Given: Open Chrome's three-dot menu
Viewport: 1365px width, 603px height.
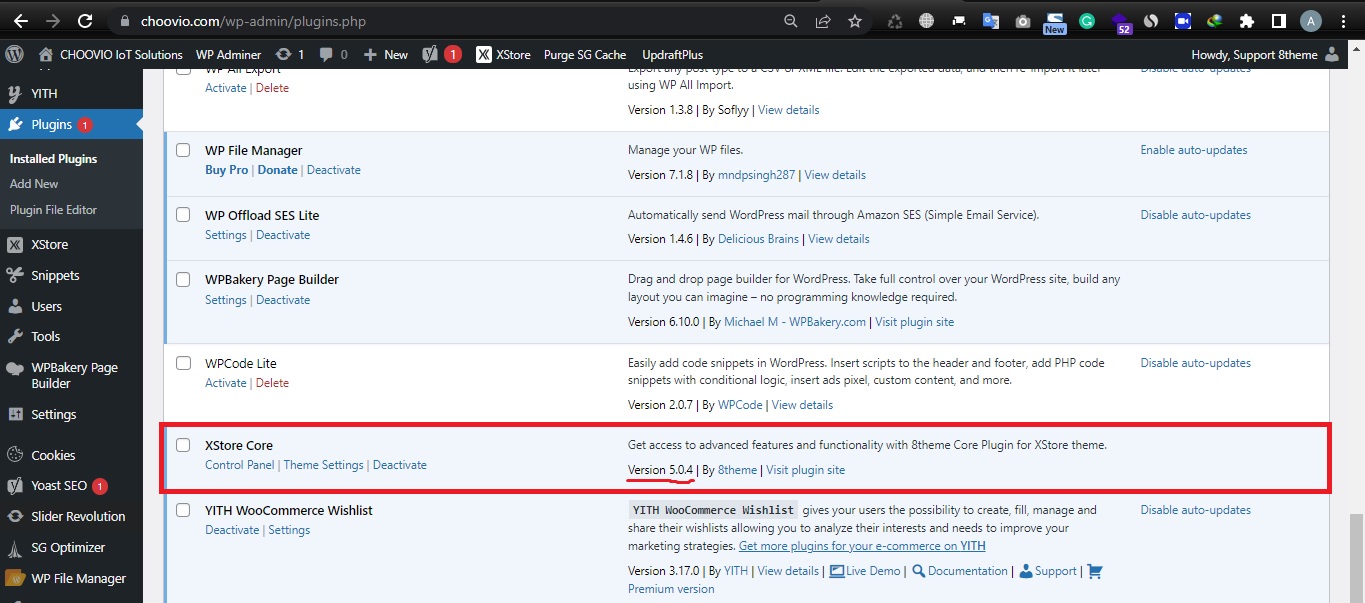Looking at the screenshot, I should coord(1344,20).
